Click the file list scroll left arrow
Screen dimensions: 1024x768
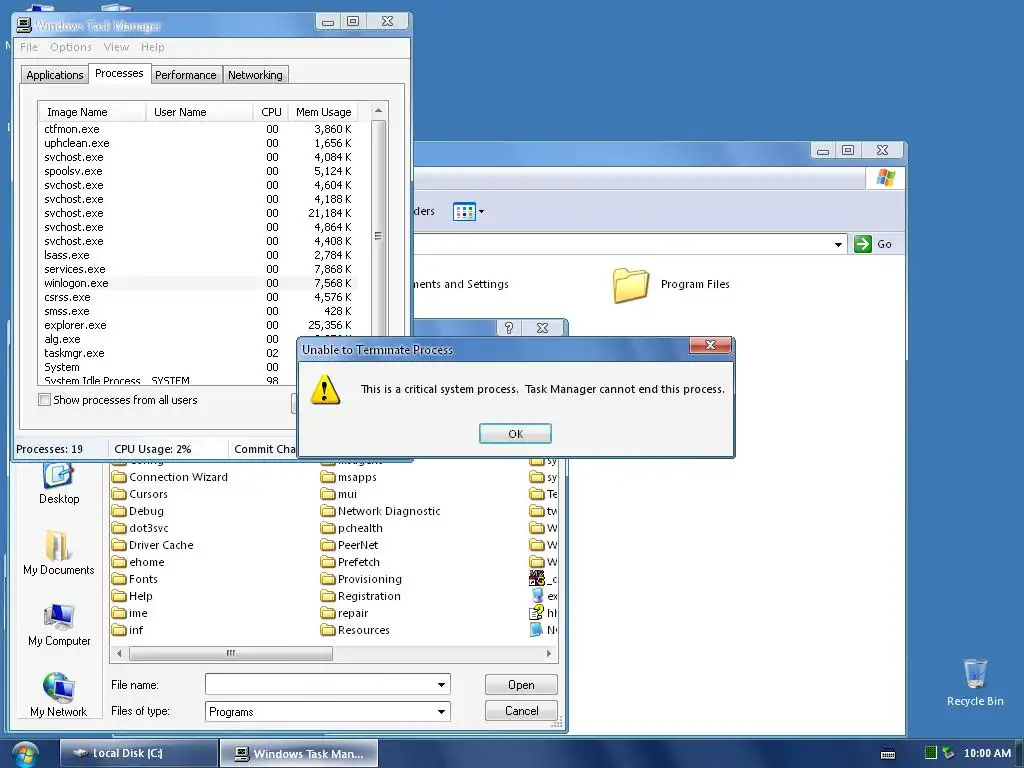coord(119,653)
